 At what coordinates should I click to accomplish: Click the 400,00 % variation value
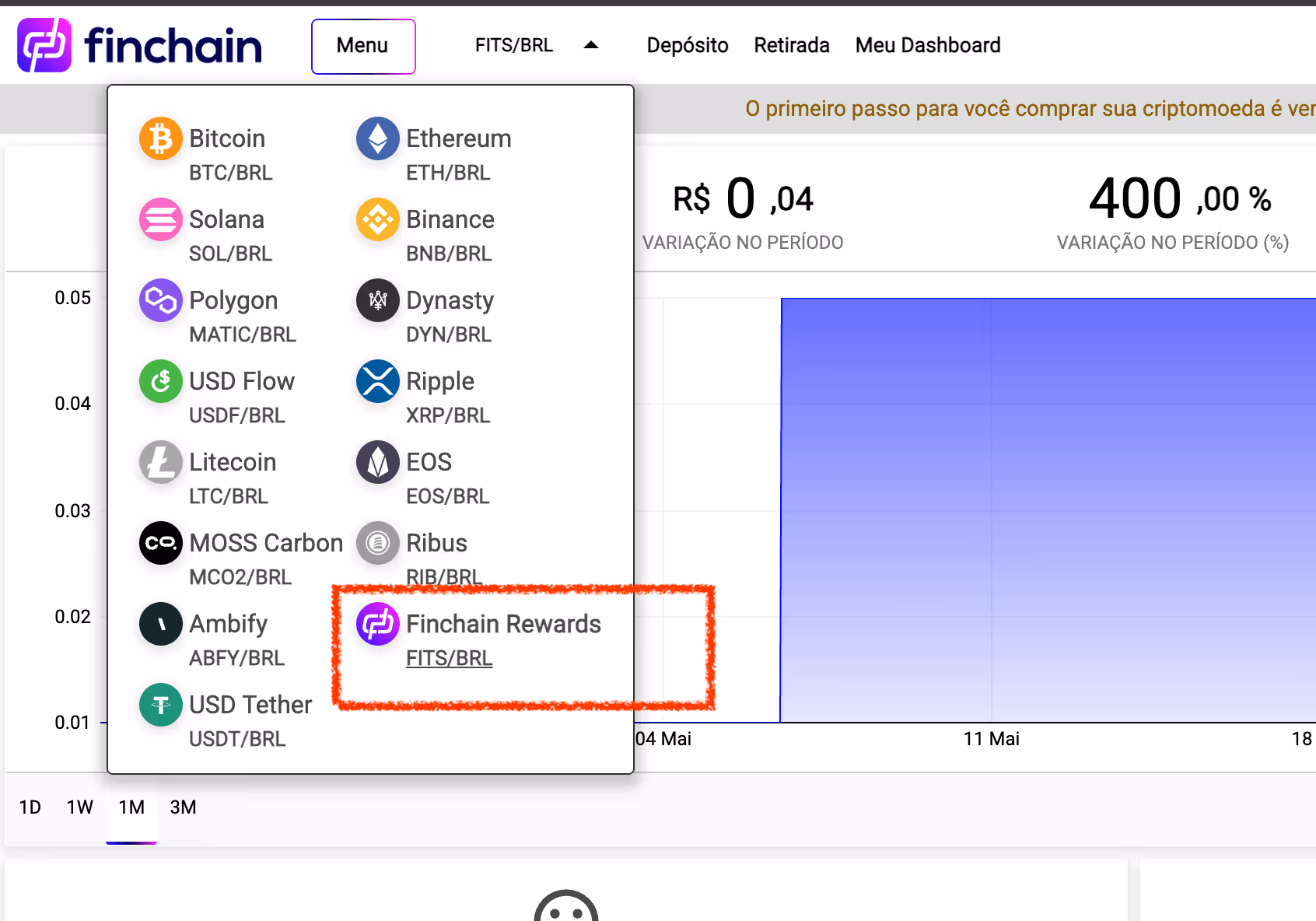click(1180, 198)
